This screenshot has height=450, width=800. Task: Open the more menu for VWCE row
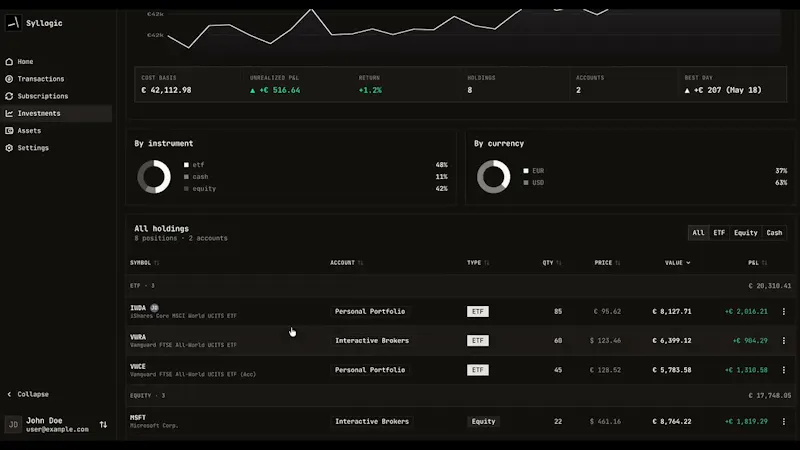784,370
